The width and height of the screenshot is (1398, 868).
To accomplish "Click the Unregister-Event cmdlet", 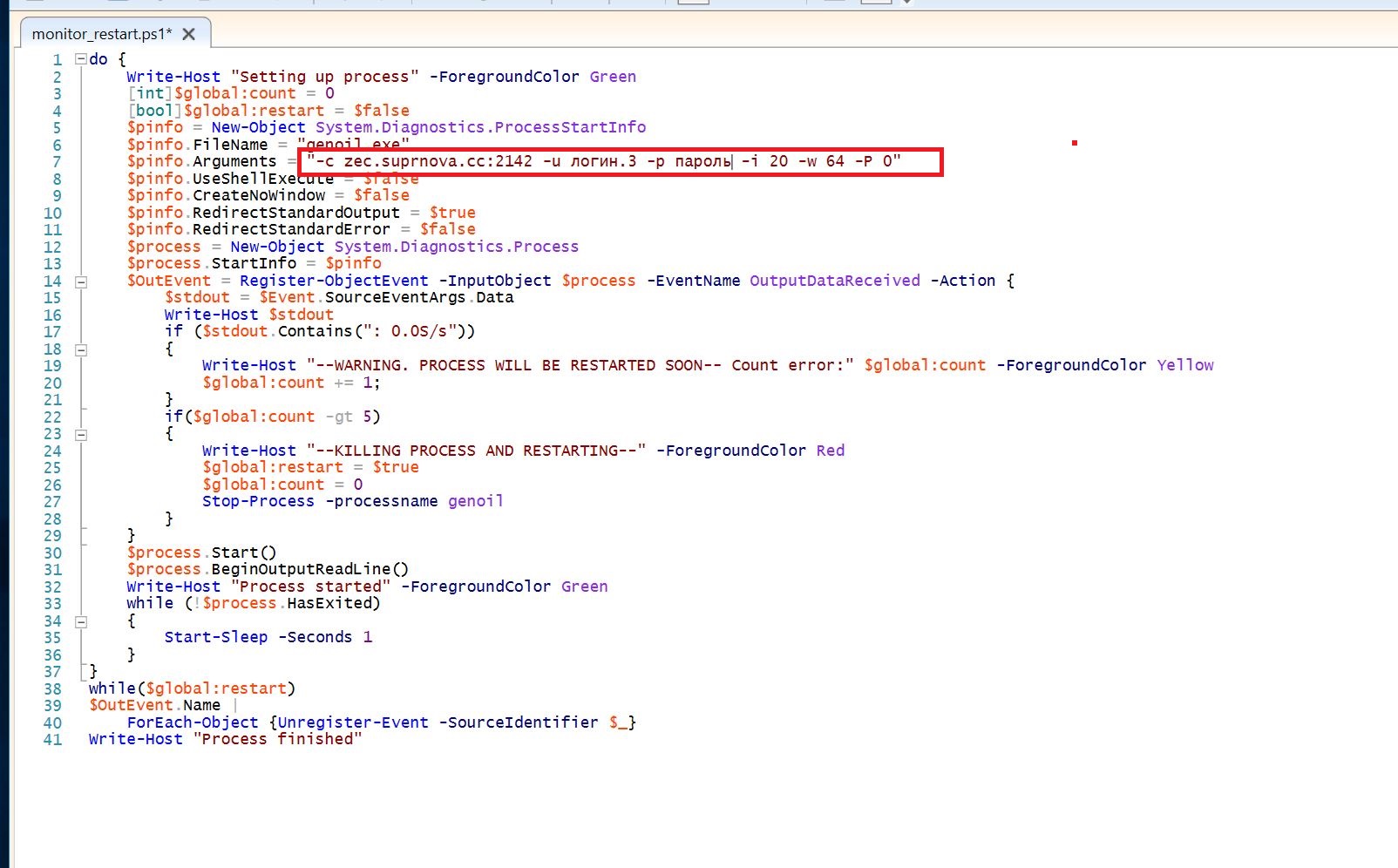I will tap(353, 722).
